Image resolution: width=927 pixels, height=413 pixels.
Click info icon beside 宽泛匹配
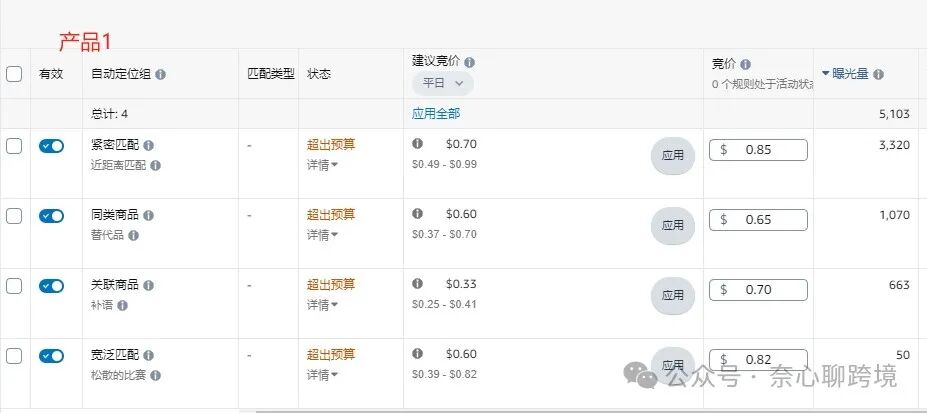coord(148,356)
